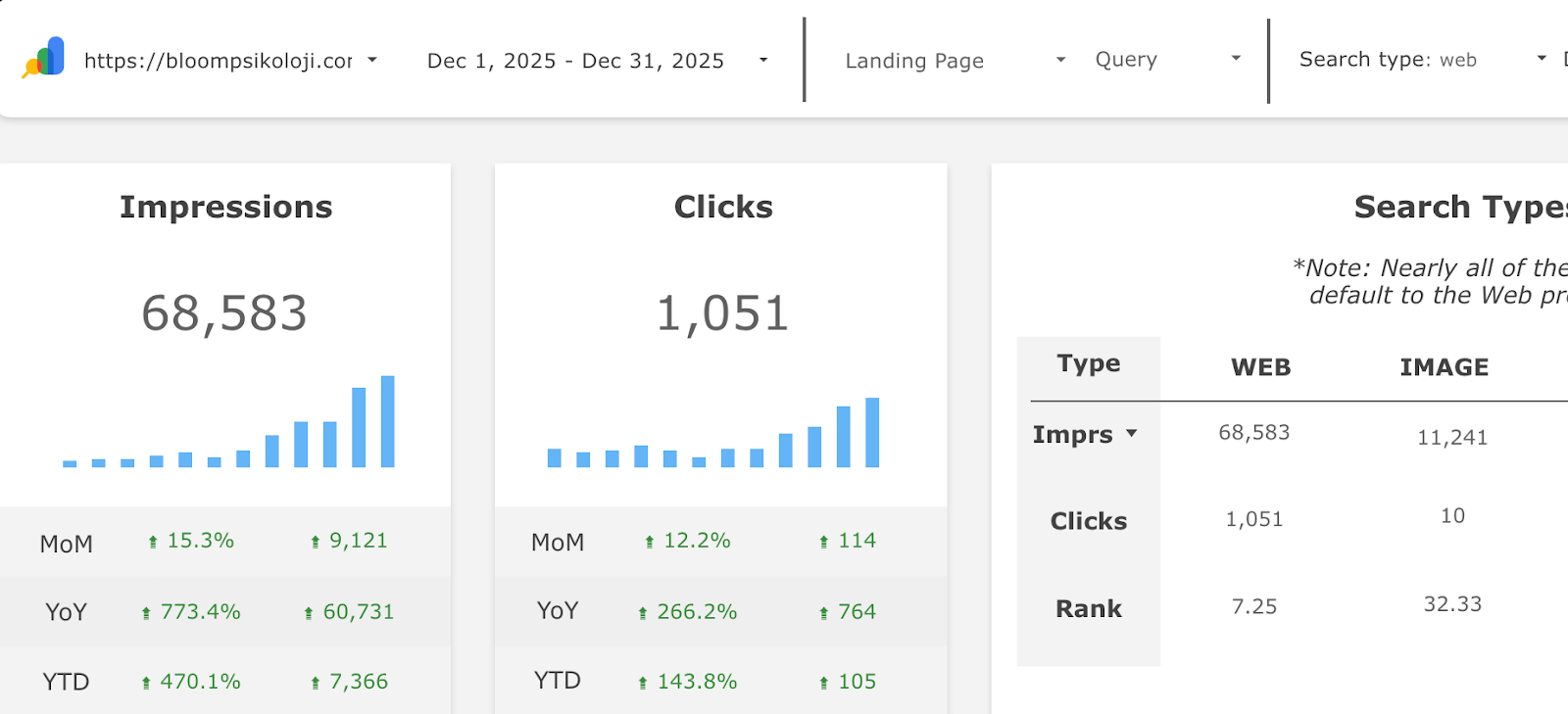Expand the Landing Page filter dropdown

(x=1059, y=60)
